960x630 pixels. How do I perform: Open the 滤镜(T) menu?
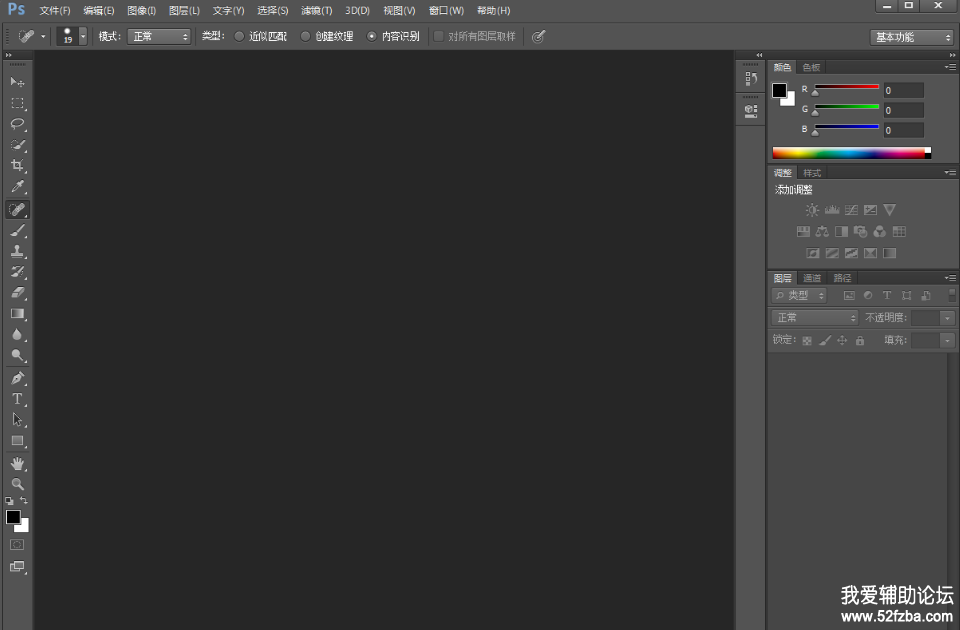317,10
